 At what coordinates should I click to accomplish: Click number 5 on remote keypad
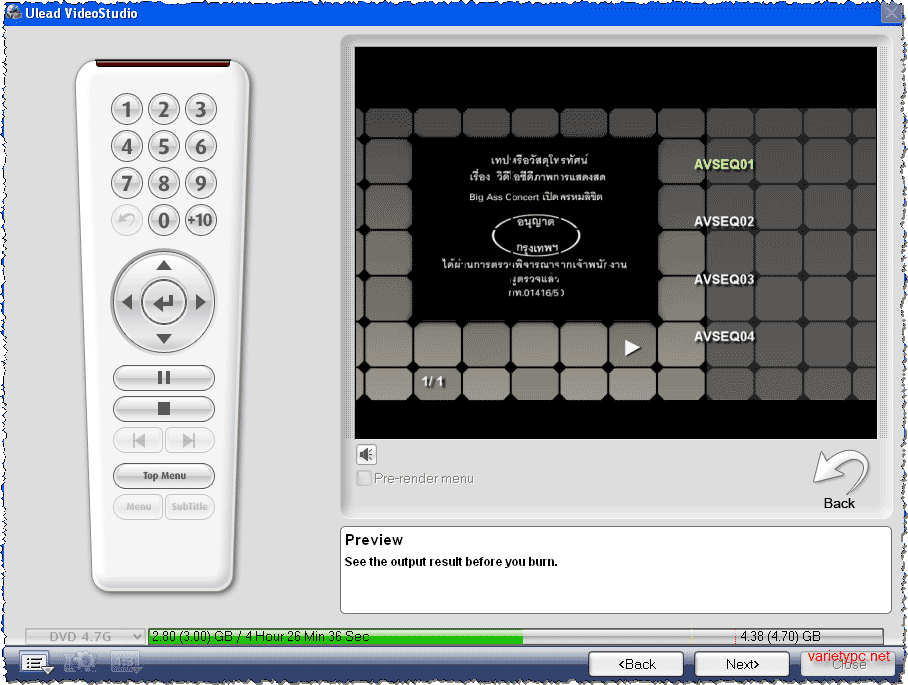click(x=164, y=146)
